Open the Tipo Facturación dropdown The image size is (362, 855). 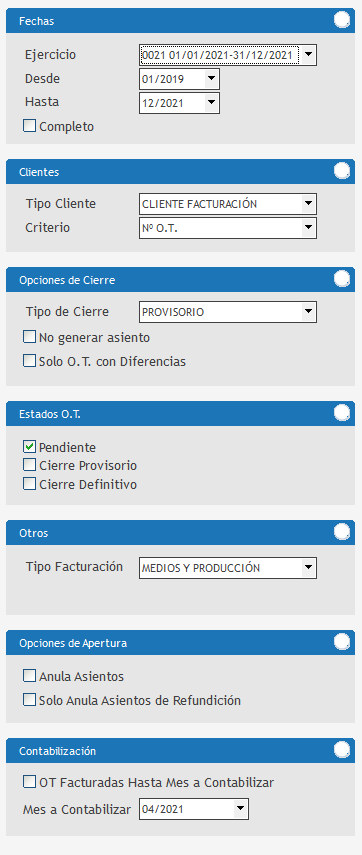coord(228,568)
